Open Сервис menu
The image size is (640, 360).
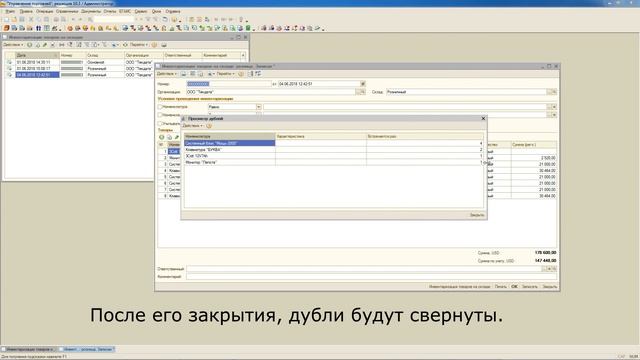(141, 11)
